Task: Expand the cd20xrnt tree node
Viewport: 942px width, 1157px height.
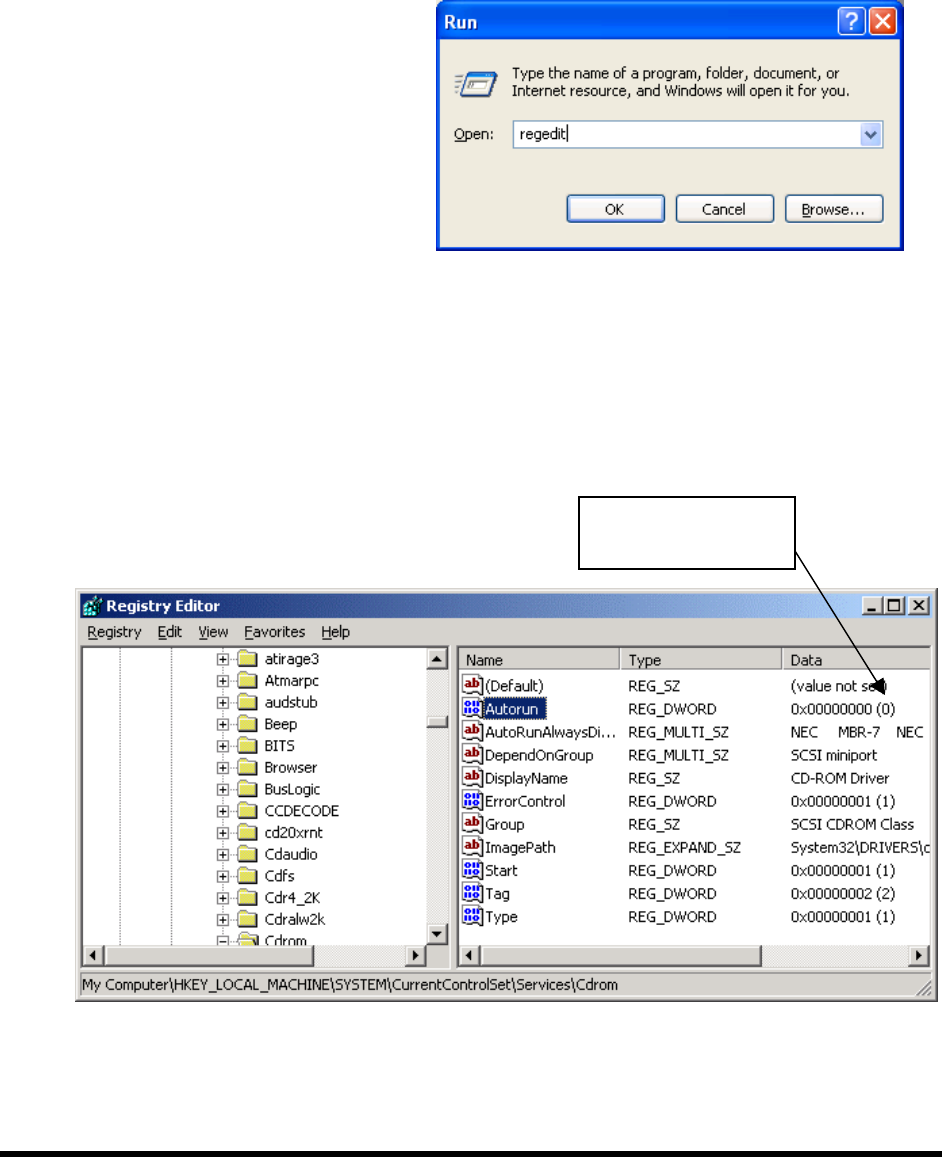Action: (223, 832)
